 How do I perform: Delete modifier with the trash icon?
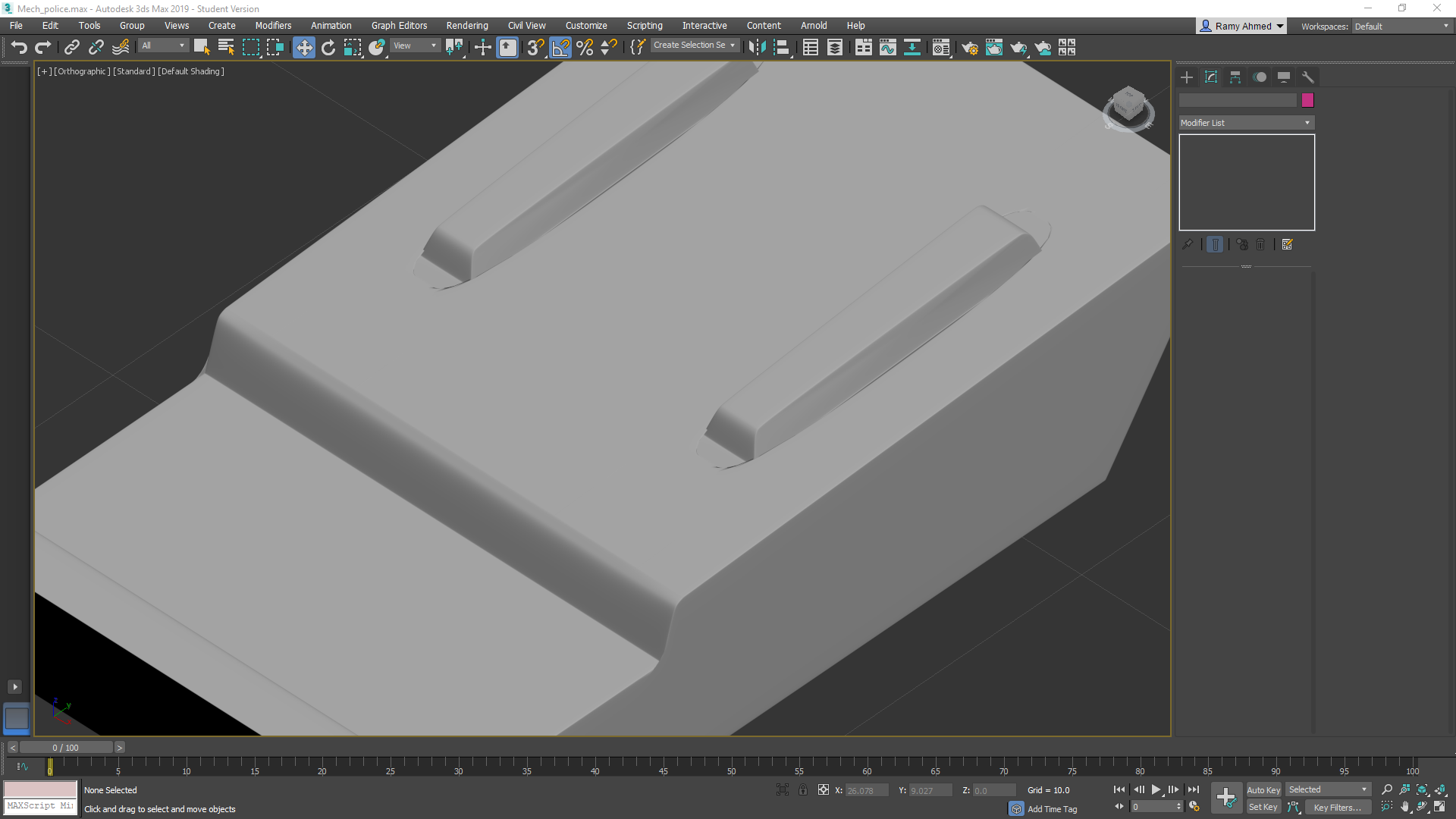[1260, 244]
